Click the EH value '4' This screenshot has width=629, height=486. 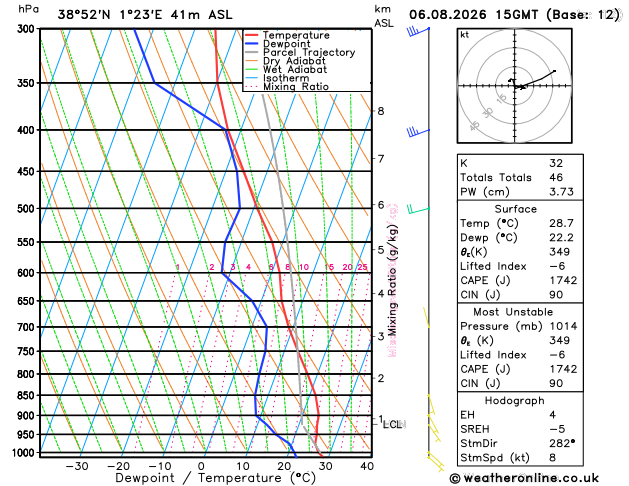pyautogui.click(x=552, y=415)
